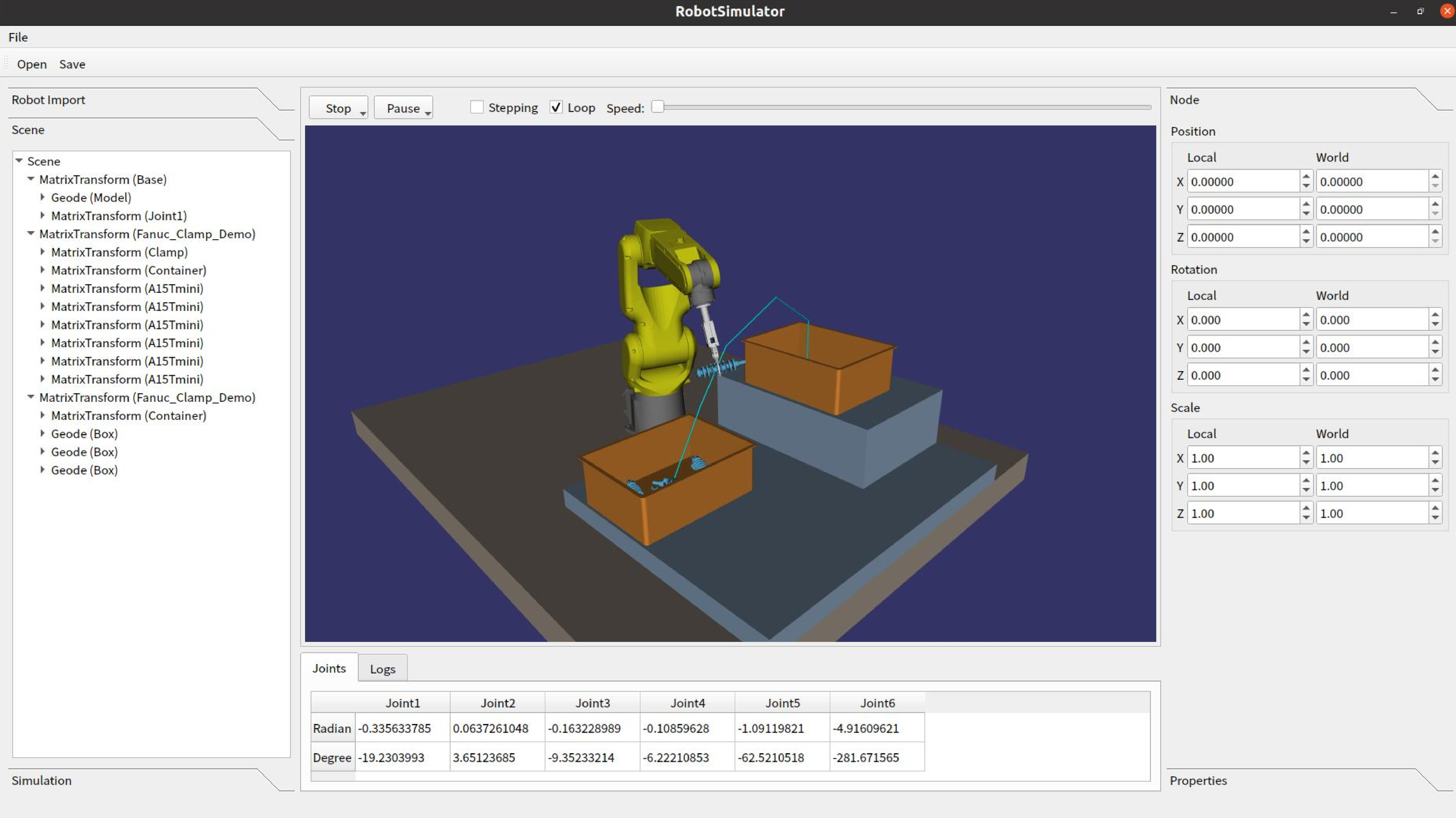Image resolution: width=1456 pixels, height=818 pixels.
Task: Expand the first Geode (Box) node
Action: click(42, 433)
